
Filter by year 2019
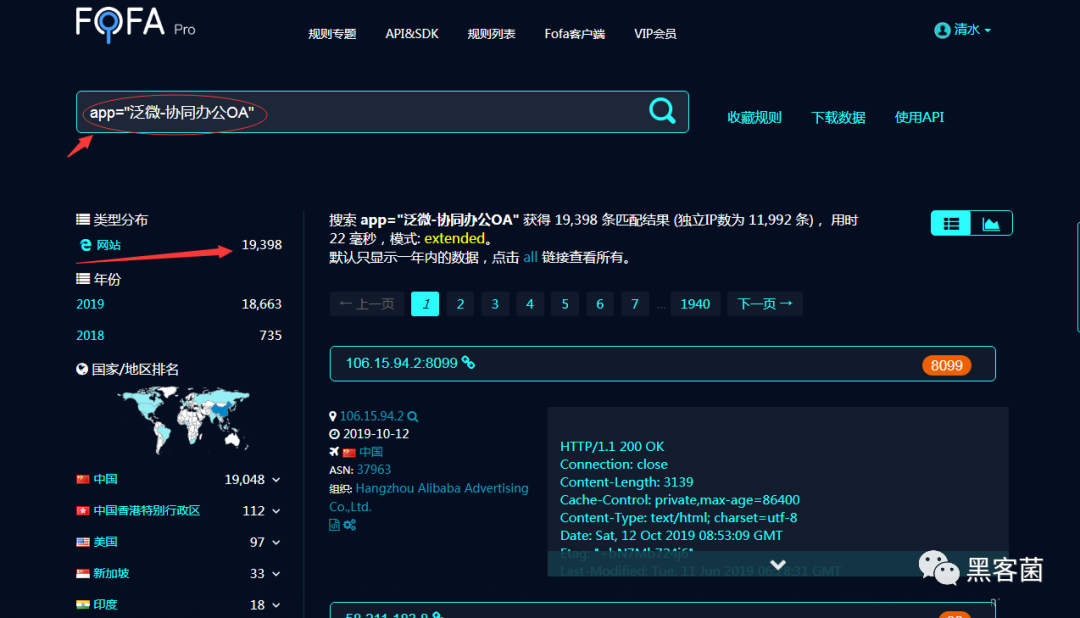coord(90,305)
